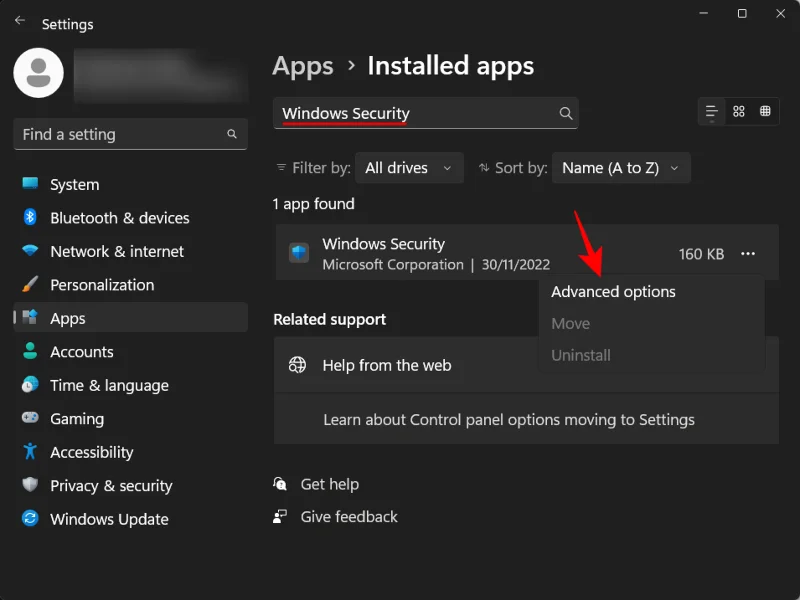Click the search magnifier in the apps search box
800x600 pixels.
coord(566,113)
